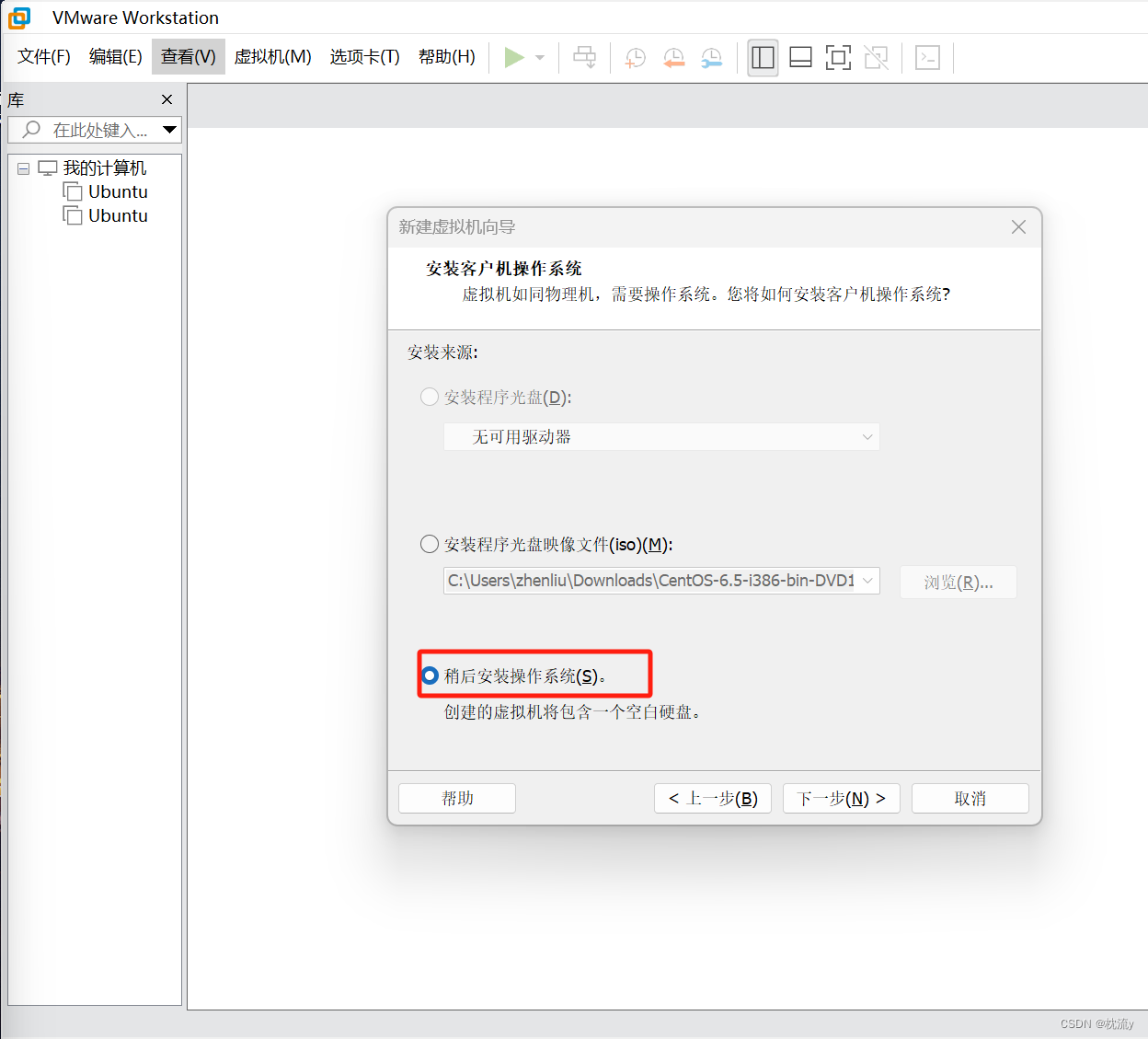Image resolution: width=1148 pixels, height=1039 pixels.
Task: Select 安装程序光盘映像文件(iso) radio option
Action: tap(430, 544)
